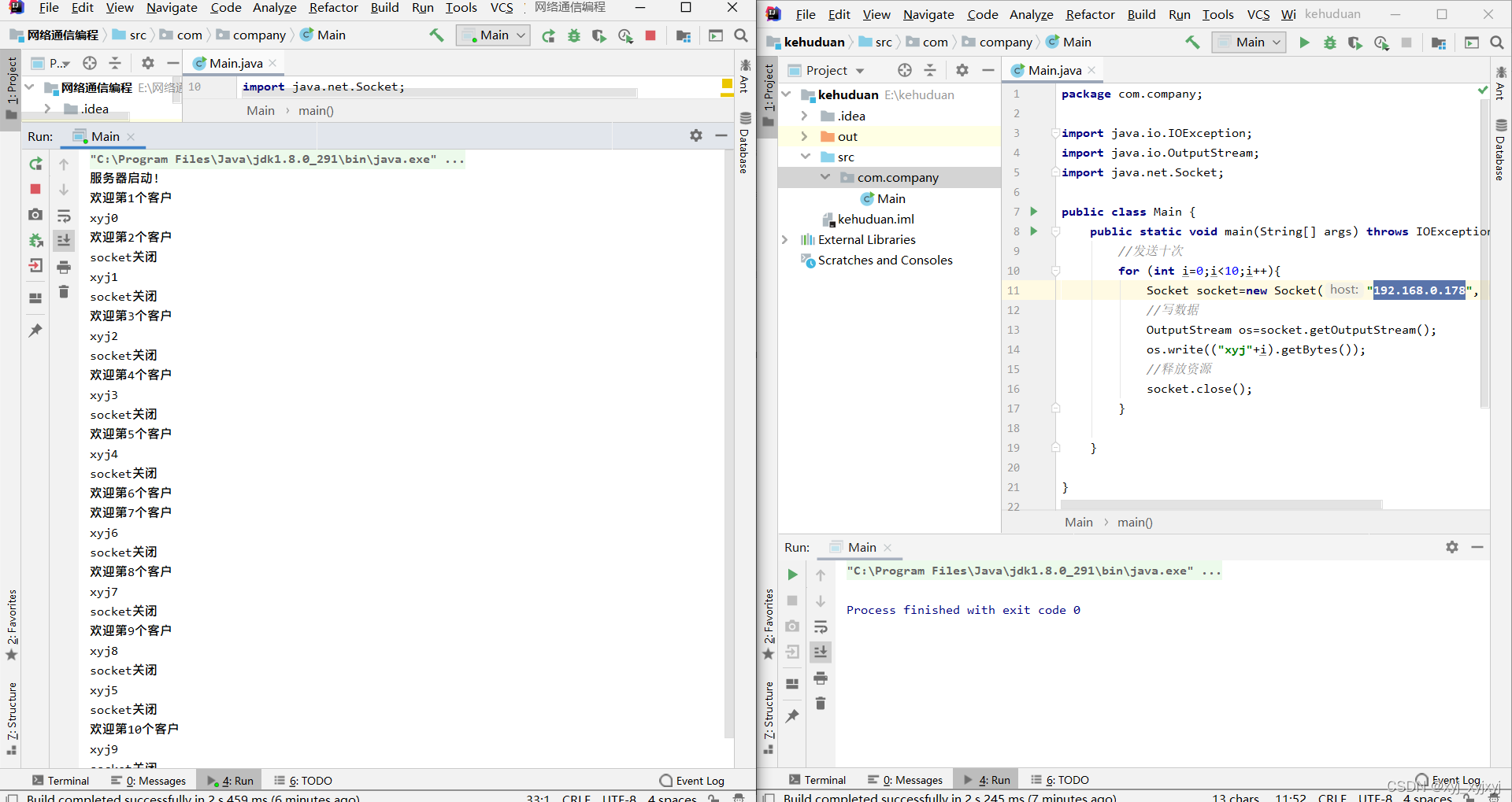Click fold toggle on for loop line
This screenshot has width=1512, height=802.
[x=1056, y=271]
